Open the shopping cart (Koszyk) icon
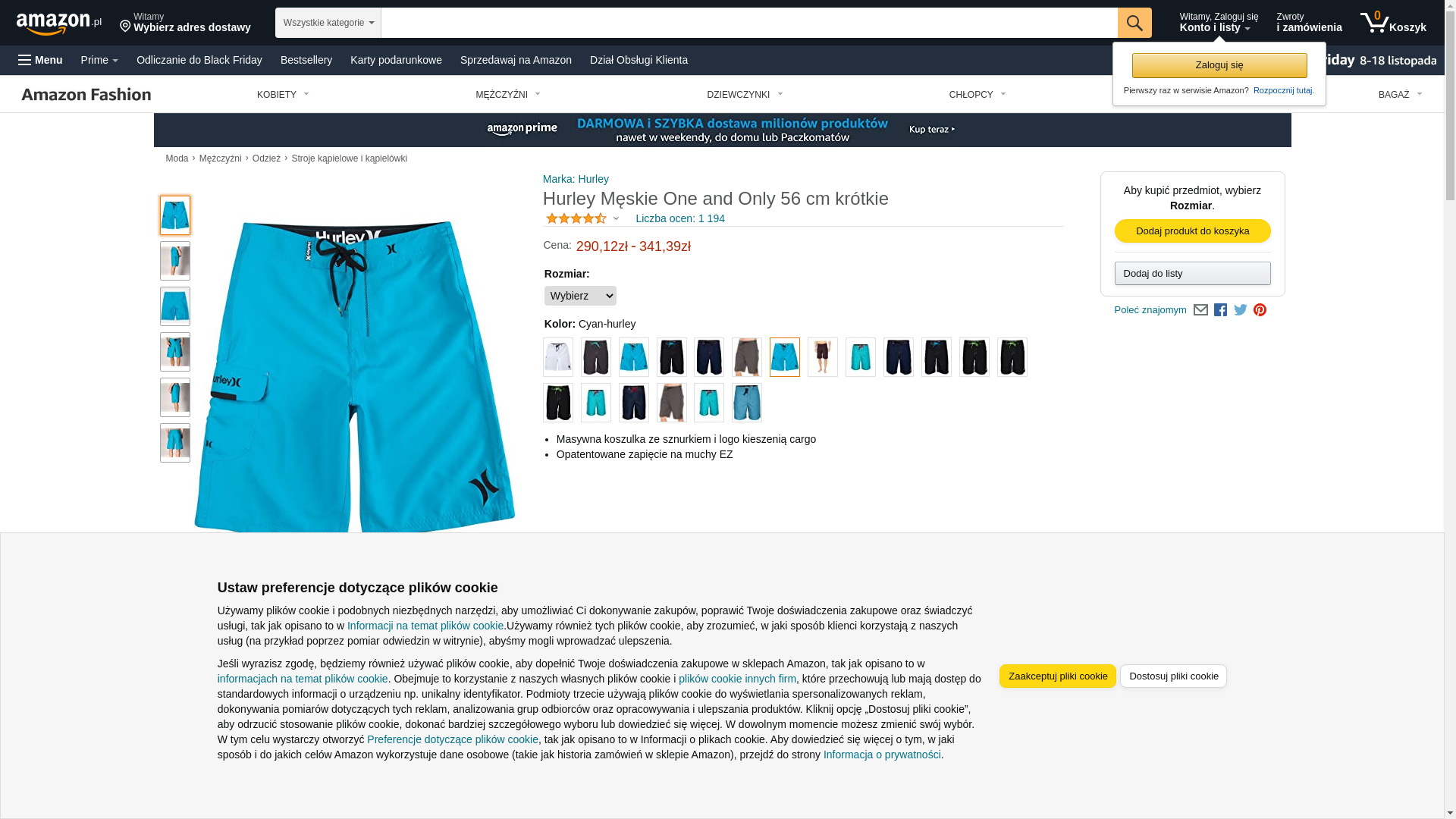Viewport: 1456px width, 819px height. click(1393, 23)
